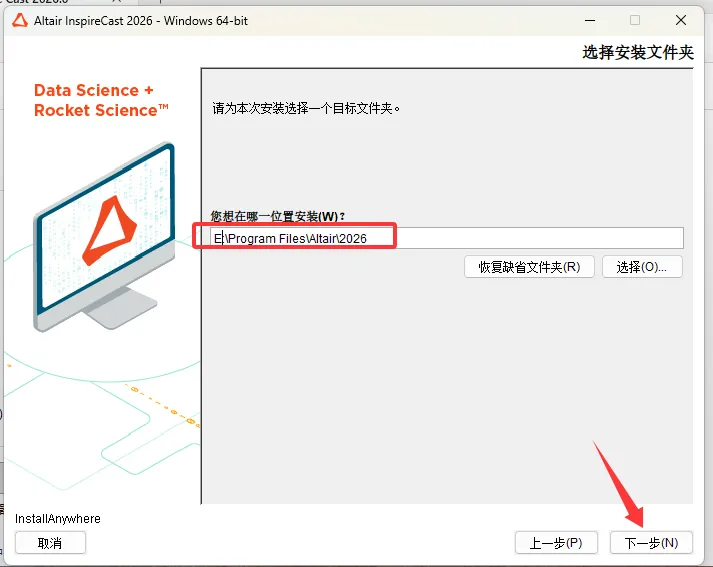Click the install path input field
Image resolution: width=713 pixels, height=567 pixels.
pyautogui.click(x=447, y=238)
